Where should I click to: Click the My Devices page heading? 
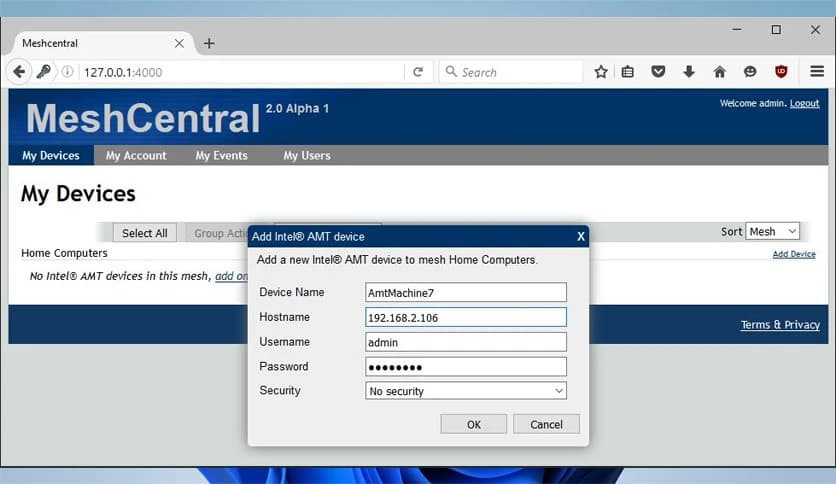pyautogui.click(x=78, y=193)
